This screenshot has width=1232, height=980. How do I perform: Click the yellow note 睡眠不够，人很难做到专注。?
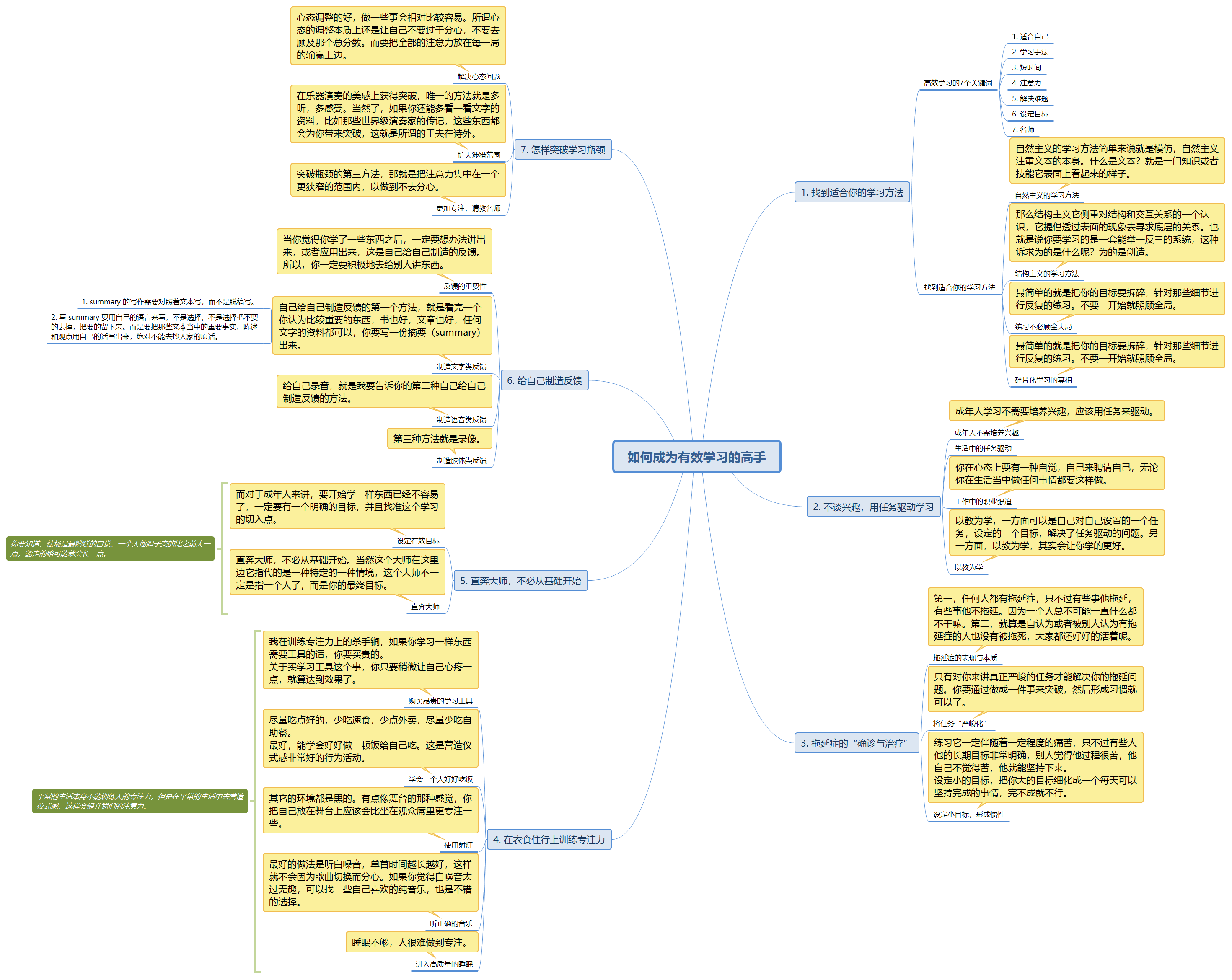tap(412, 942)
